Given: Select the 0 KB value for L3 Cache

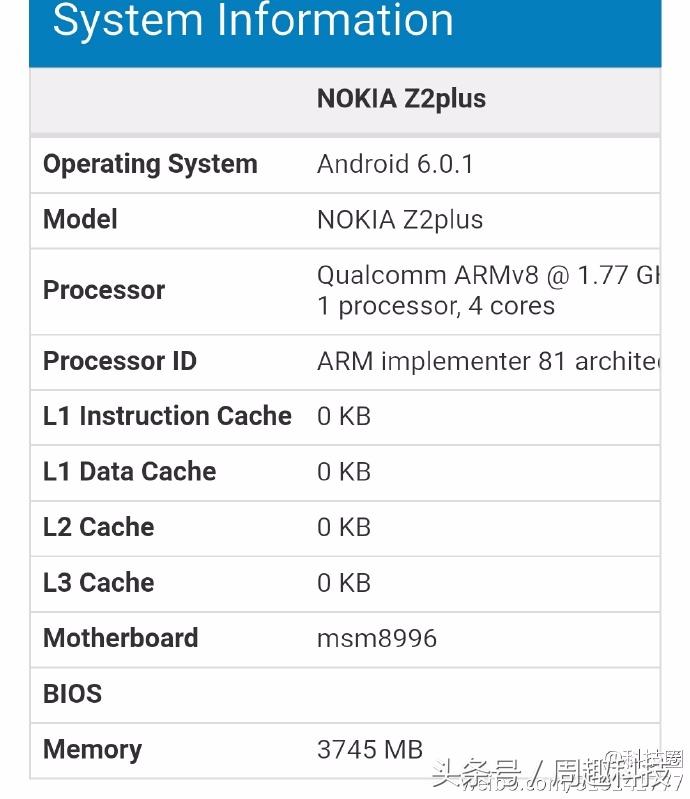Looking at the screenshot, I should coord(344,582).
